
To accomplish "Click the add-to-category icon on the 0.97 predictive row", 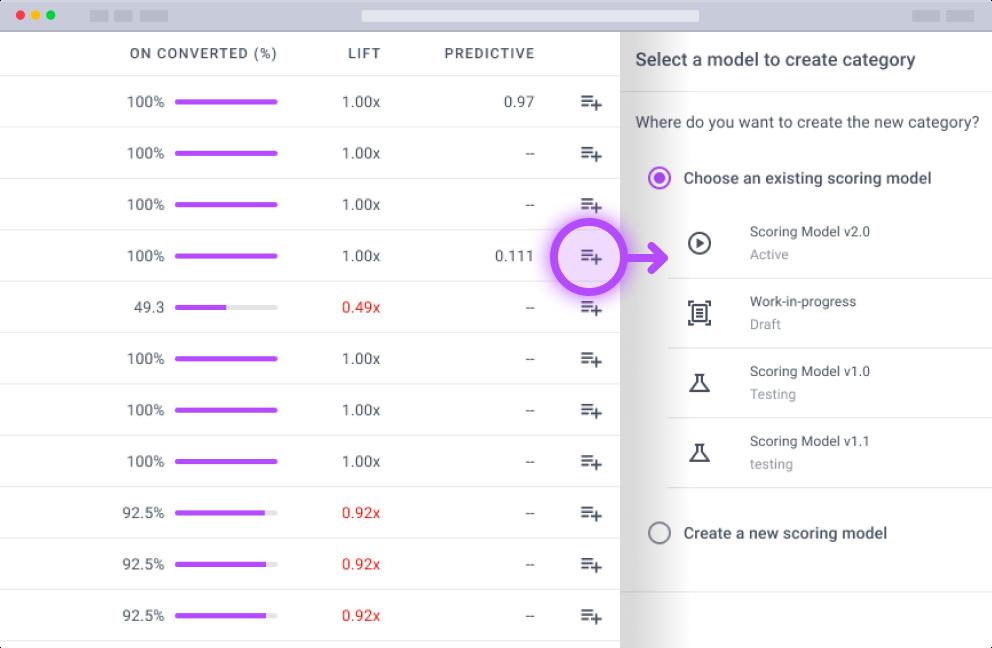I will (591, 102).
